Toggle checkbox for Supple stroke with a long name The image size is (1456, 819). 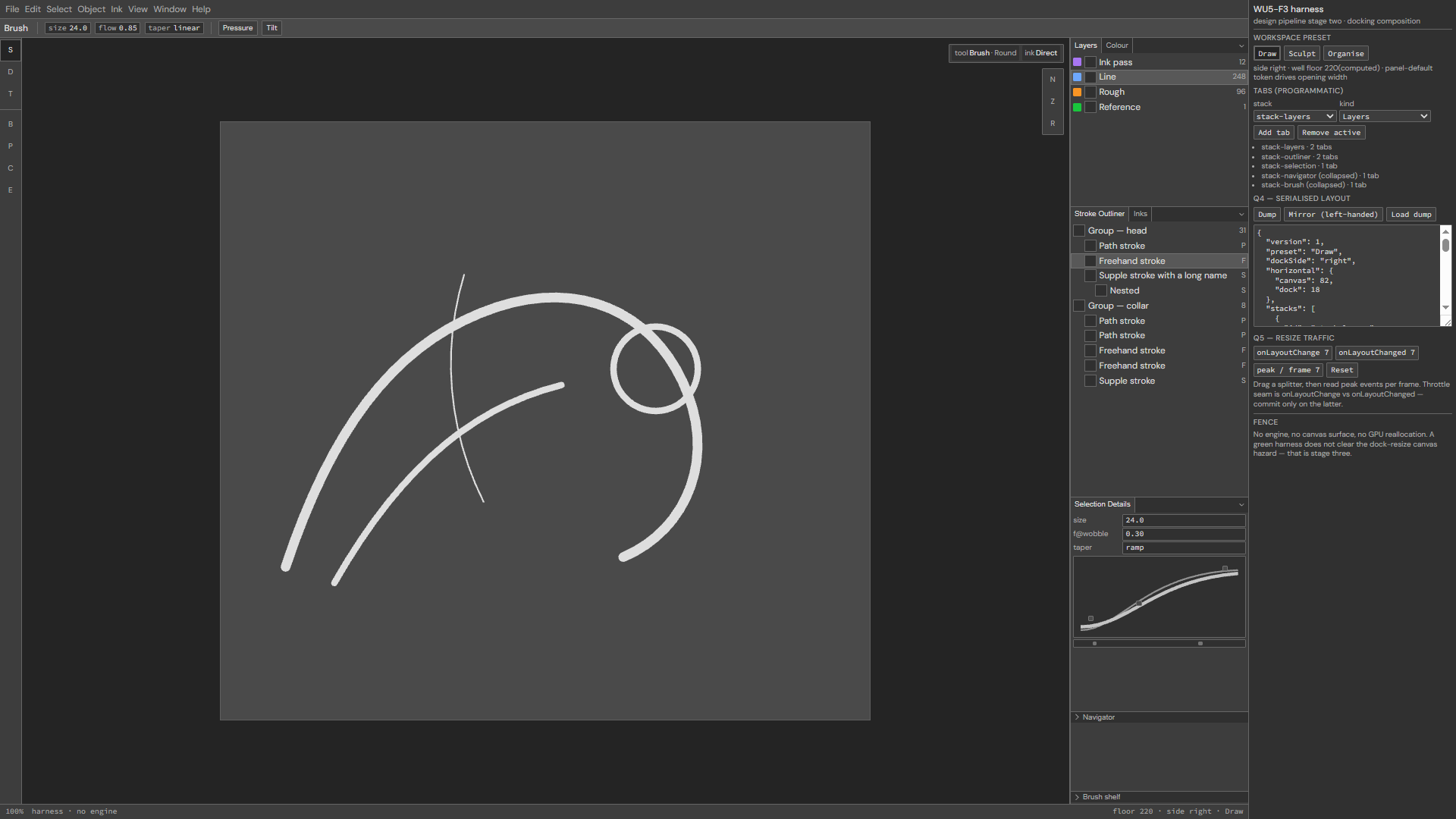pyautogui.click(x=1090, y=275)
